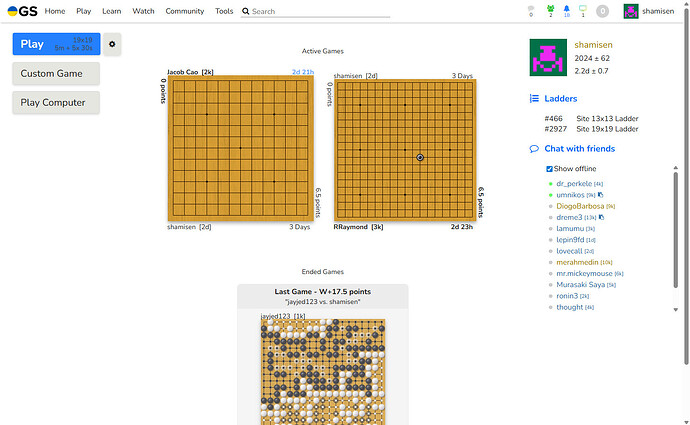690x425 pixels.
Task: Open the friends online icon in navbar
Action: (x=549, y=11)
